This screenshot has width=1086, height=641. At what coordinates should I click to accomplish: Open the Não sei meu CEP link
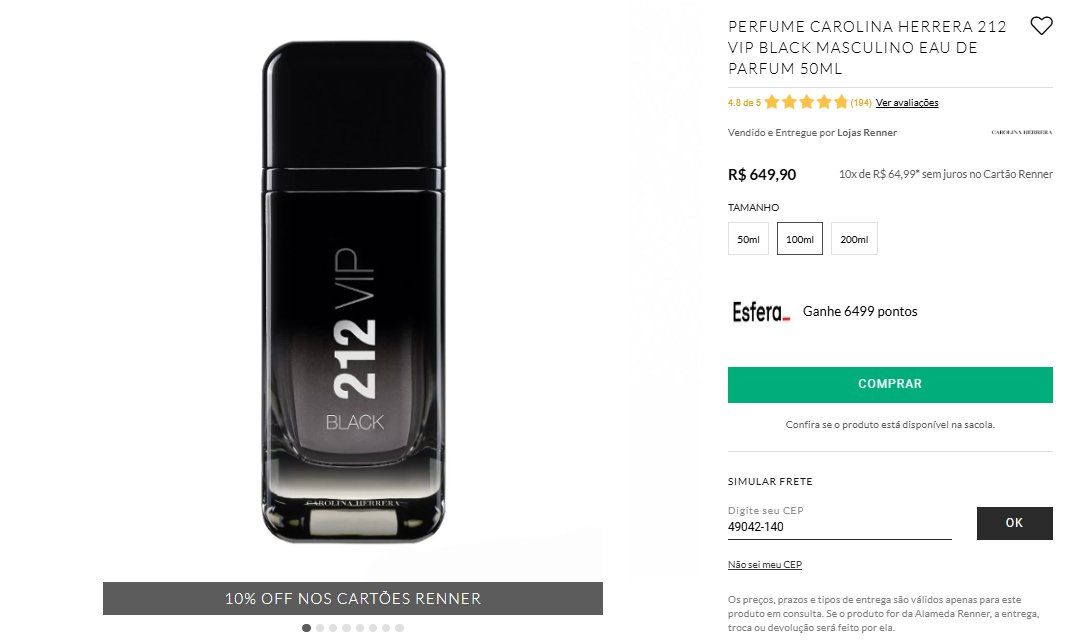[765, 565]
